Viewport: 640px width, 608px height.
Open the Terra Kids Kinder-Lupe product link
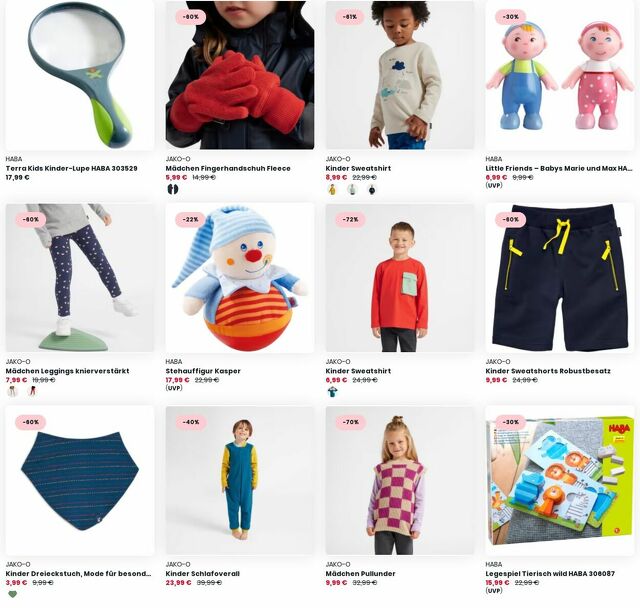(x=71, y=168)
